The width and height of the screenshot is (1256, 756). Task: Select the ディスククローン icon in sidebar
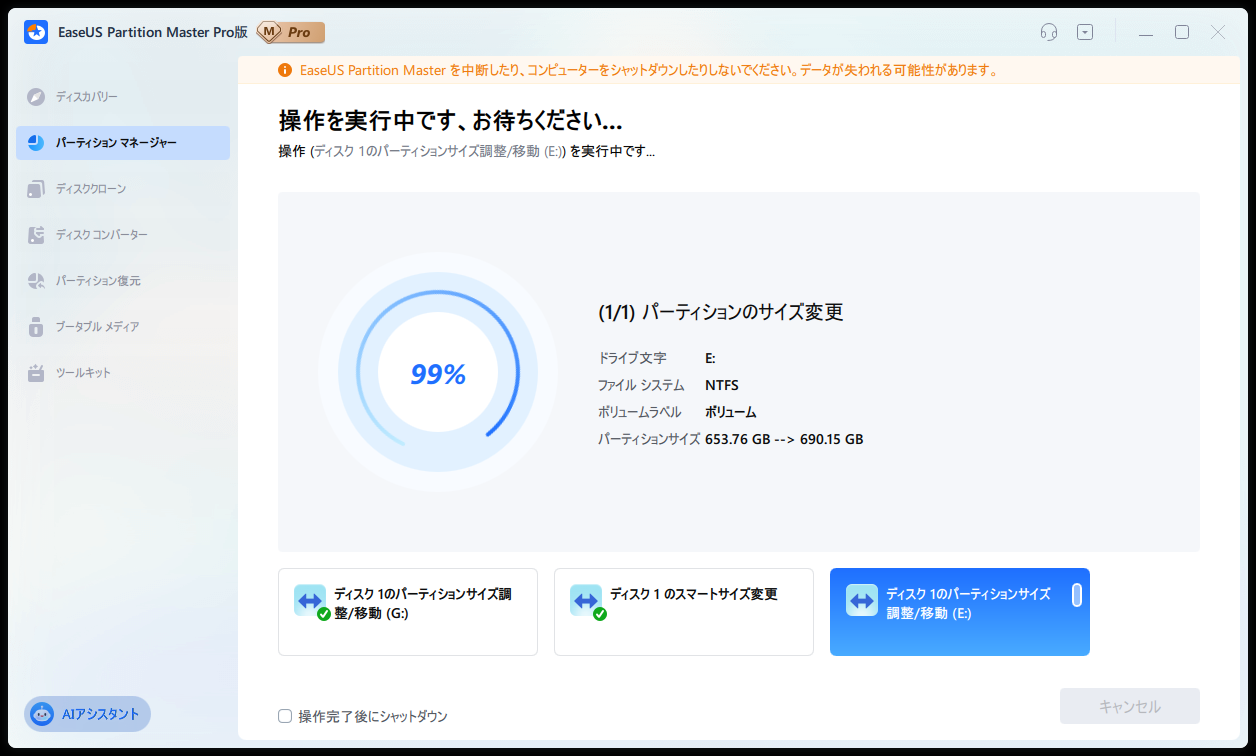click(x=37, y=189)
